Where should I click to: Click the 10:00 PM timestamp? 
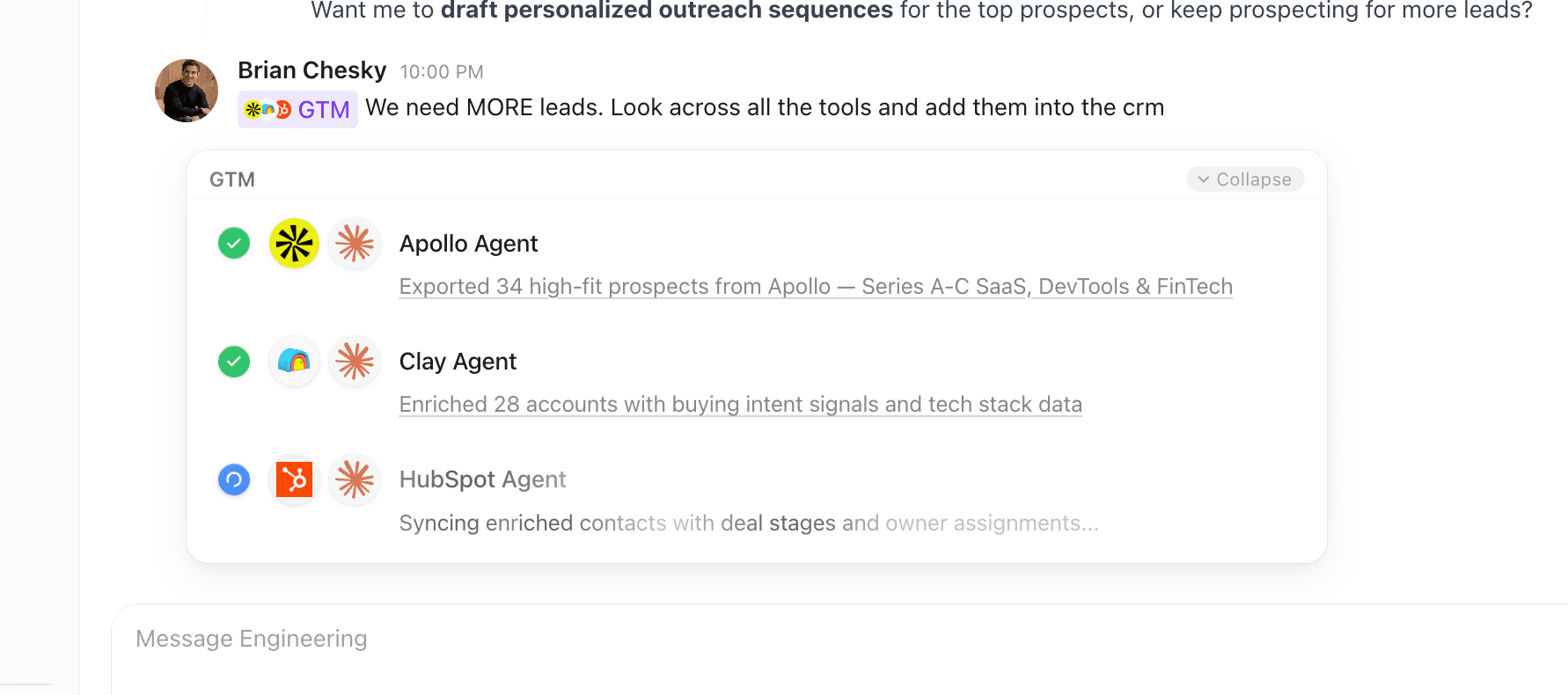pos(441,71)
